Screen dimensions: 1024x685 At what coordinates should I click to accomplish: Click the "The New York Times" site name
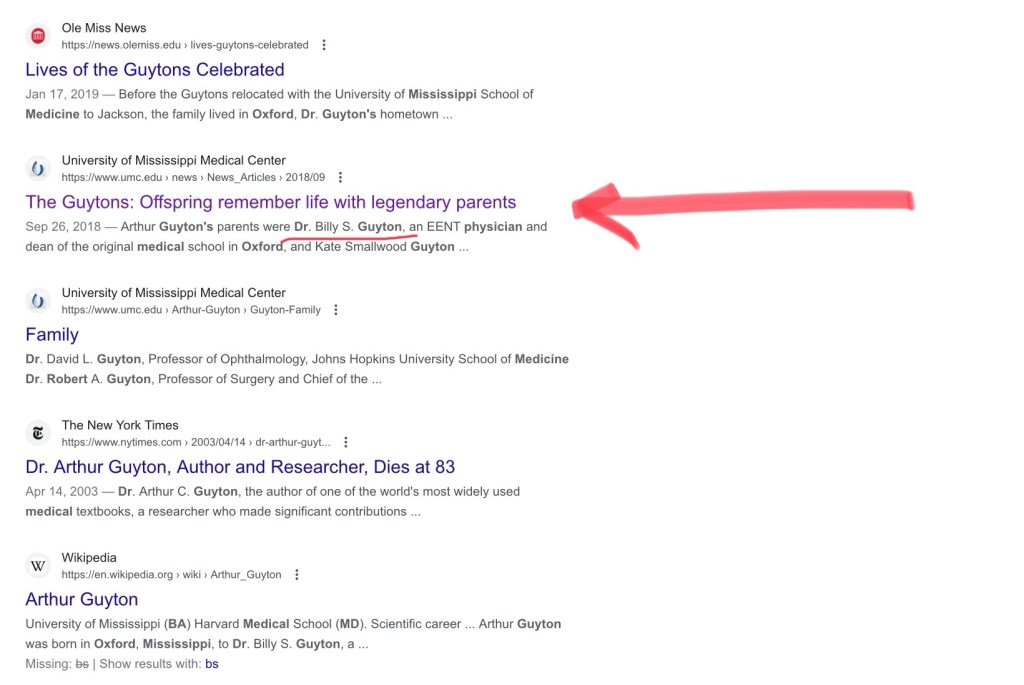tap(120, 425)
